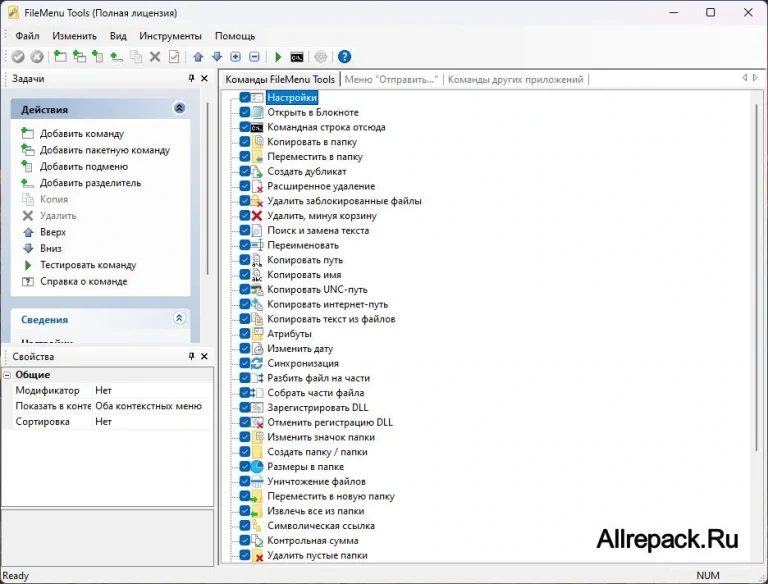This screenshot has width=768, height=584.
Task: Click the gear settings toolbar icon
Action: (320, 57)
